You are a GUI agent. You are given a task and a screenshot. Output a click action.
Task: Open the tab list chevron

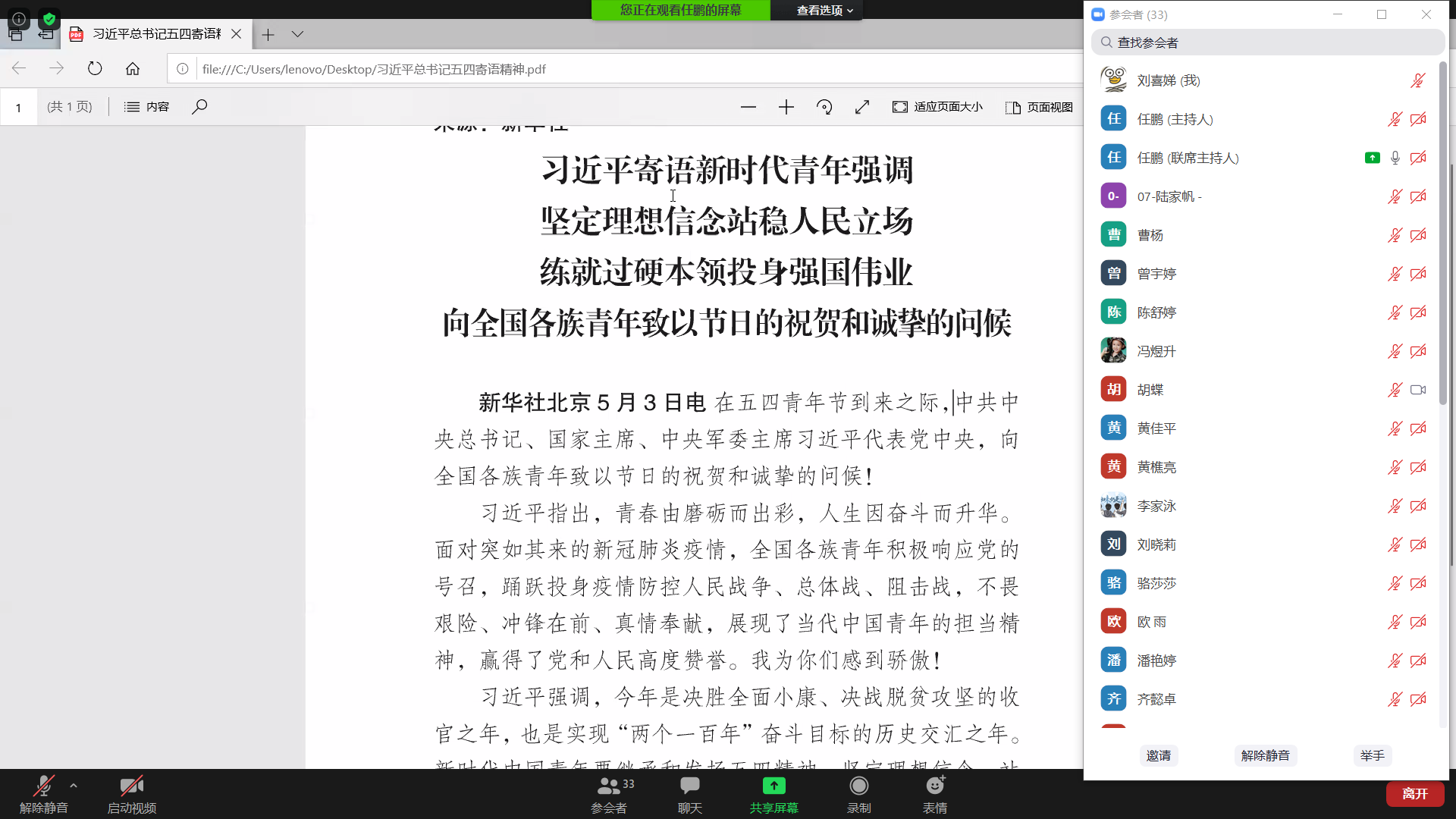coord(298,34)
